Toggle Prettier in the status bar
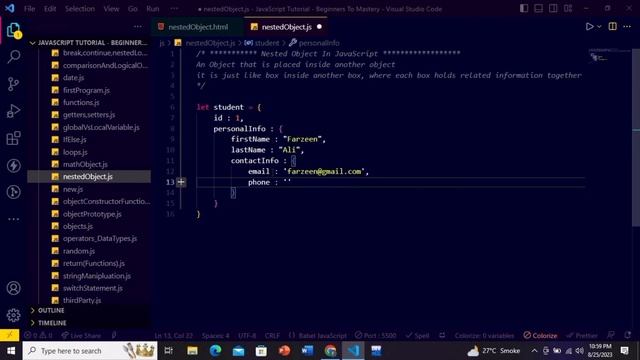This screenshot has height=360, width=640. (x=582, y=336)
